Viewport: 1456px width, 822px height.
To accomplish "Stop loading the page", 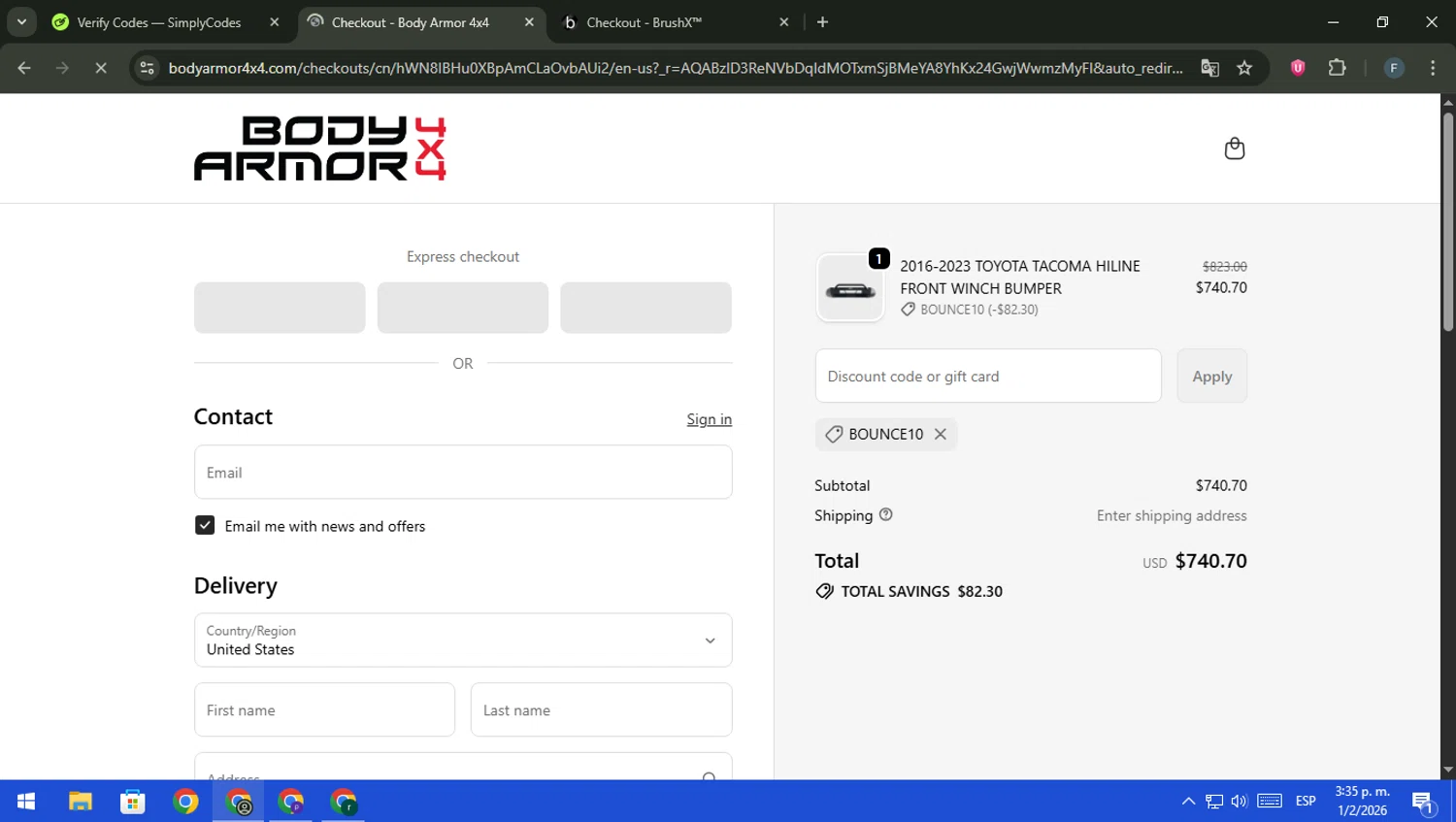I will click(x=100, y=68).
